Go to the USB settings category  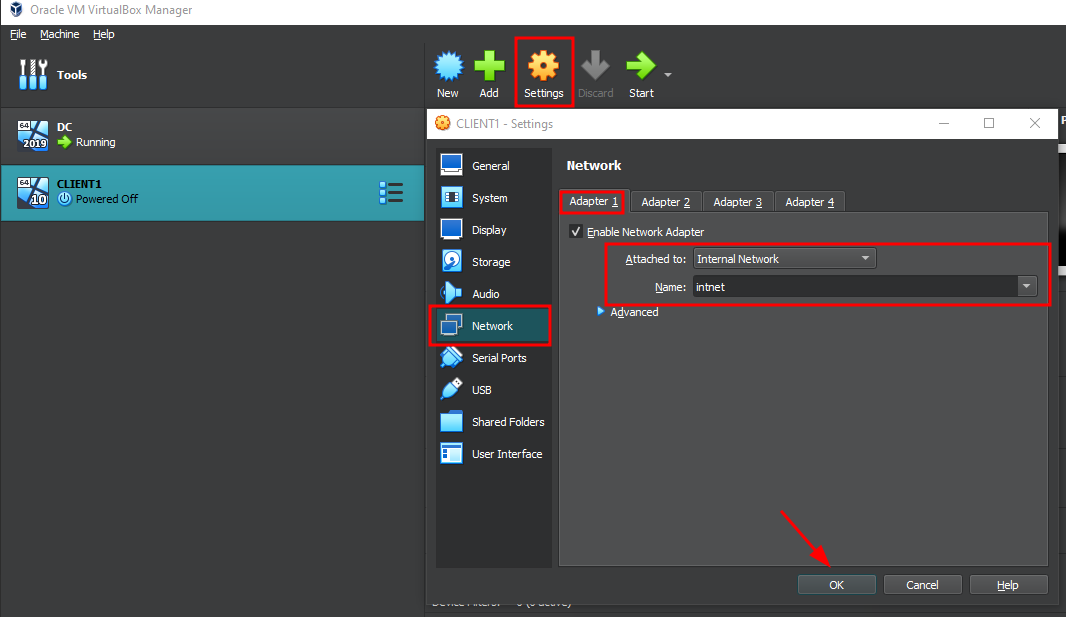point(481,390)
